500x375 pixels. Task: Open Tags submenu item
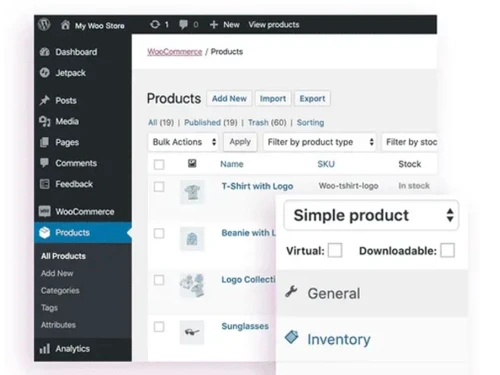coord(49,308)
